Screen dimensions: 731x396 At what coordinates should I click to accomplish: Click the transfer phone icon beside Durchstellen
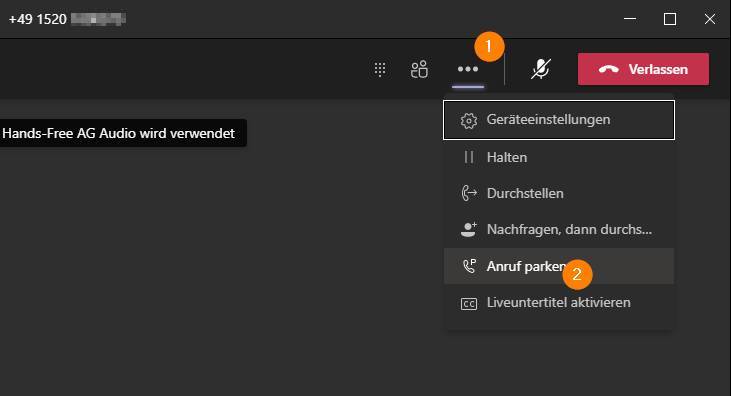(x=469, y=193)
